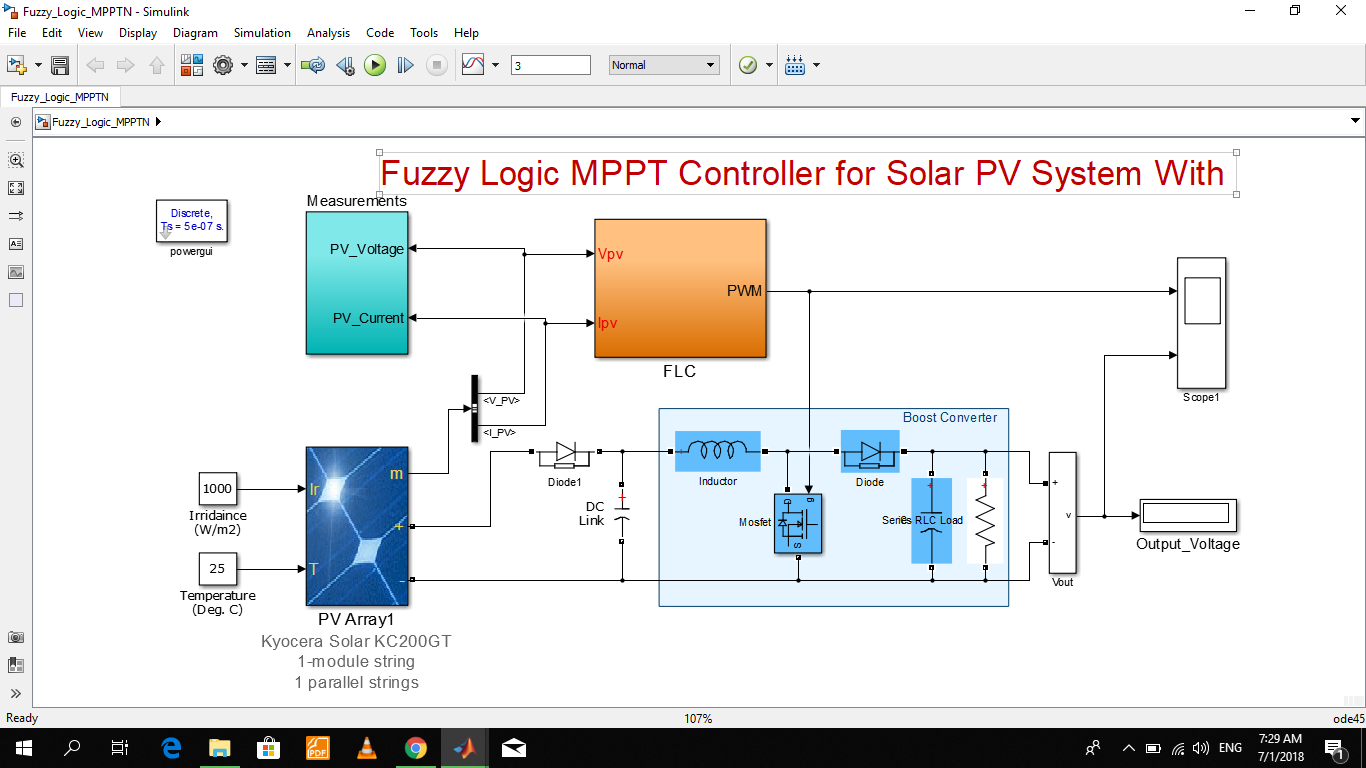This screenshot has width=1366, height=768.
Task: Click the Update Diagram (refresh) icon
Action: pyautogui.click(x=314, y=65)
